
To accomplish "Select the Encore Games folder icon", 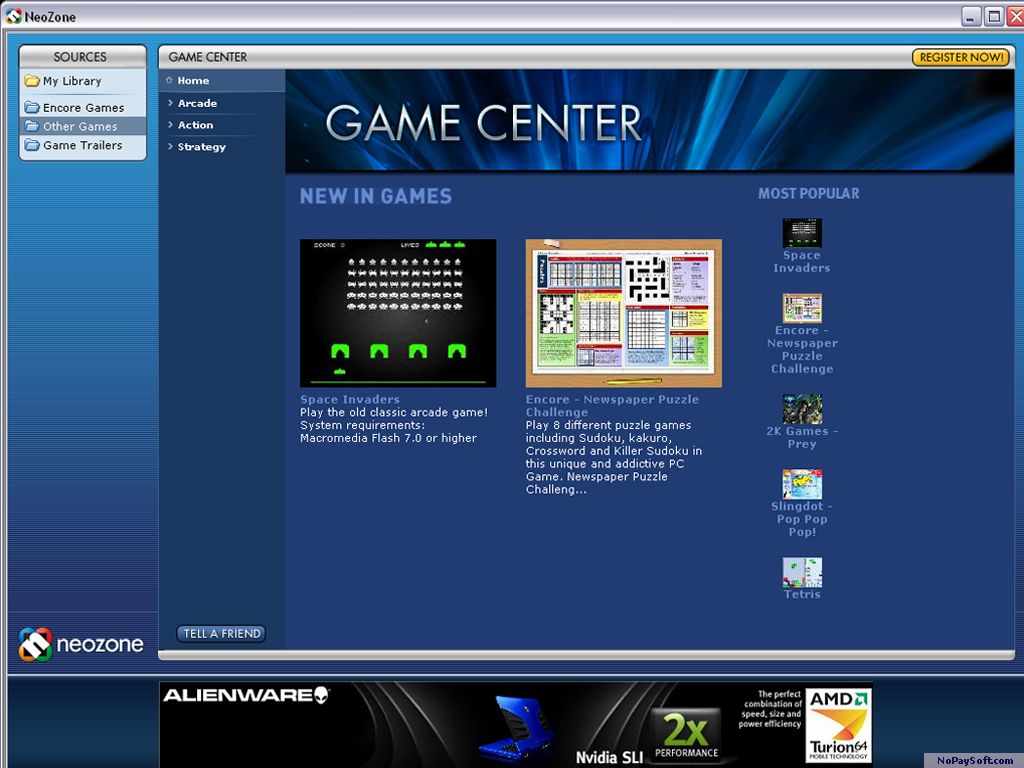I will pyautogui.click(x=31, y=107).
